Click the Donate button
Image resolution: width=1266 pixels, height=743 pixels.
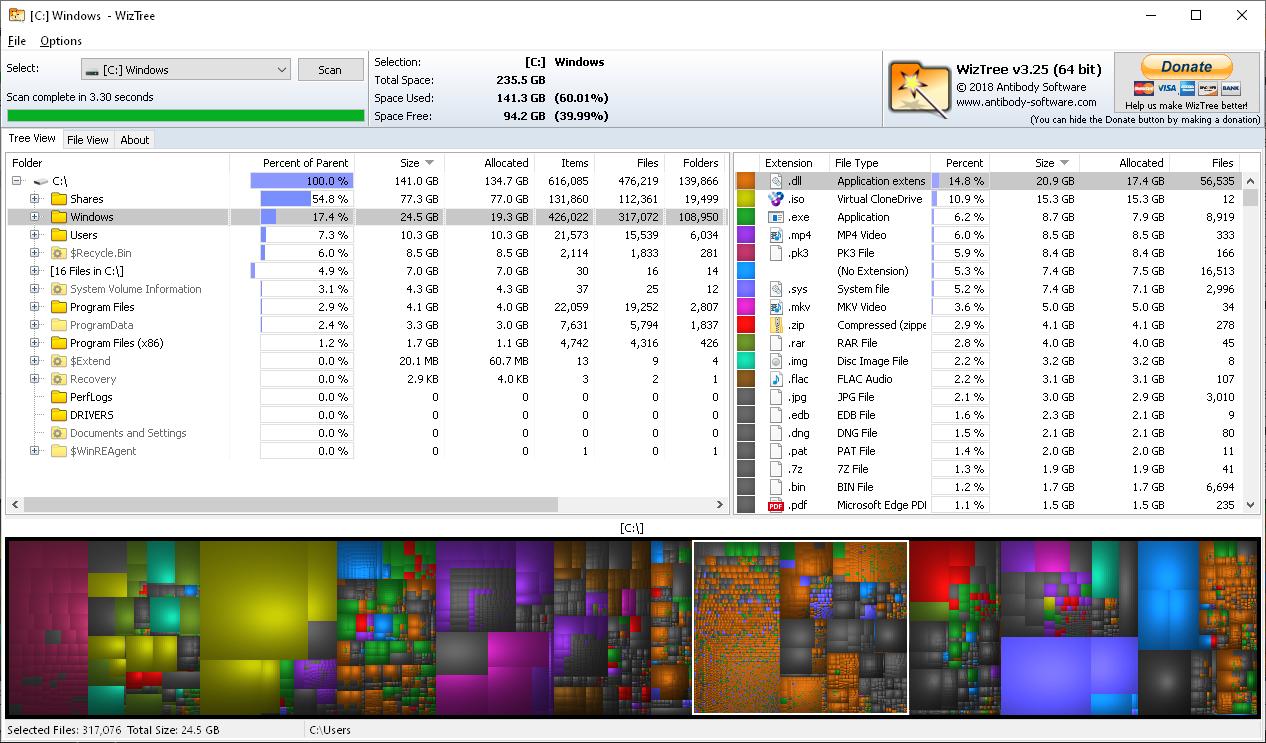(x=1187, y=67)
